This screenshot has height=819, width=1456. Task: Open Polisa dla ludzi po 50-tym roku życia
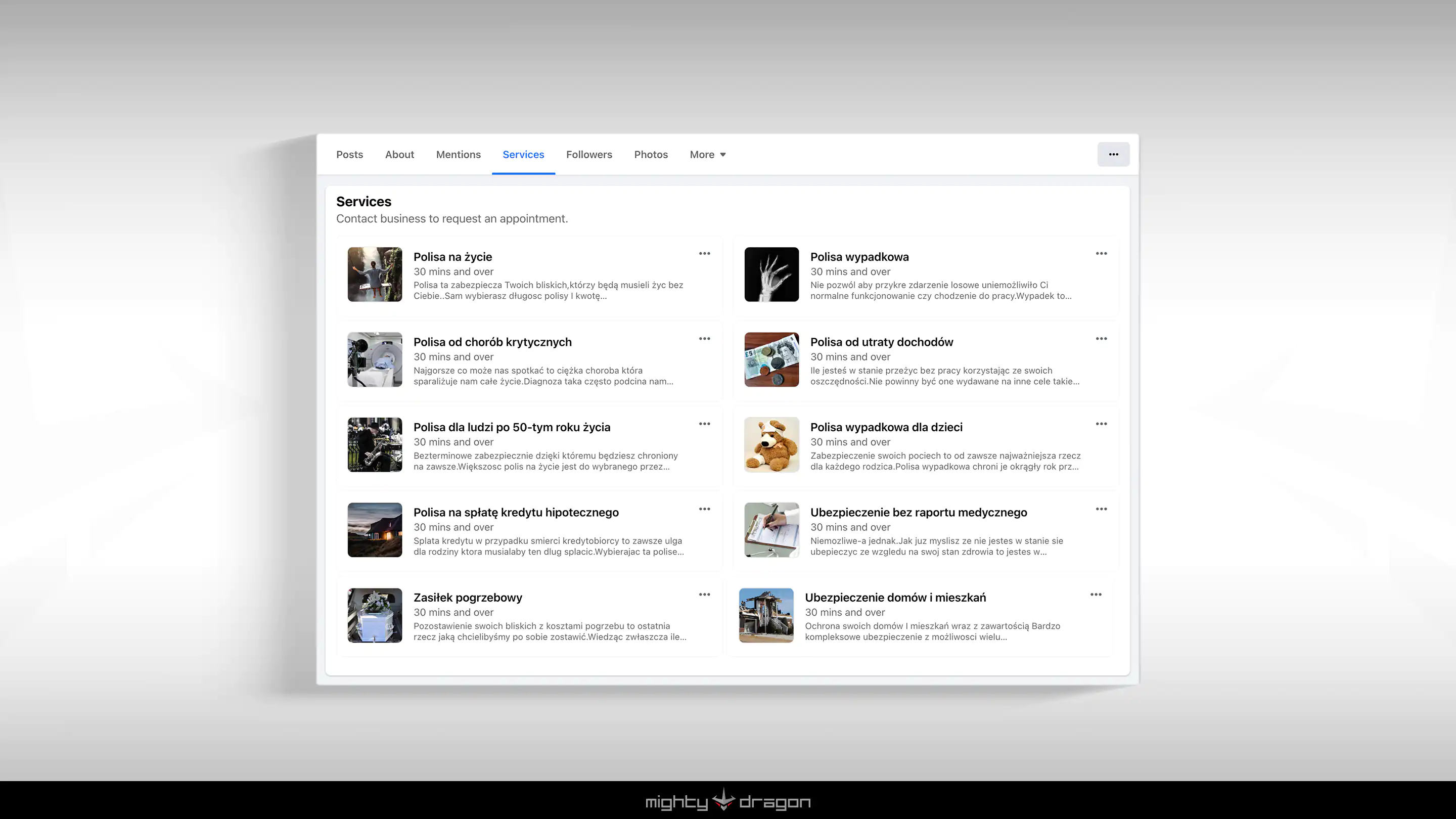click(x=512, y=427)
